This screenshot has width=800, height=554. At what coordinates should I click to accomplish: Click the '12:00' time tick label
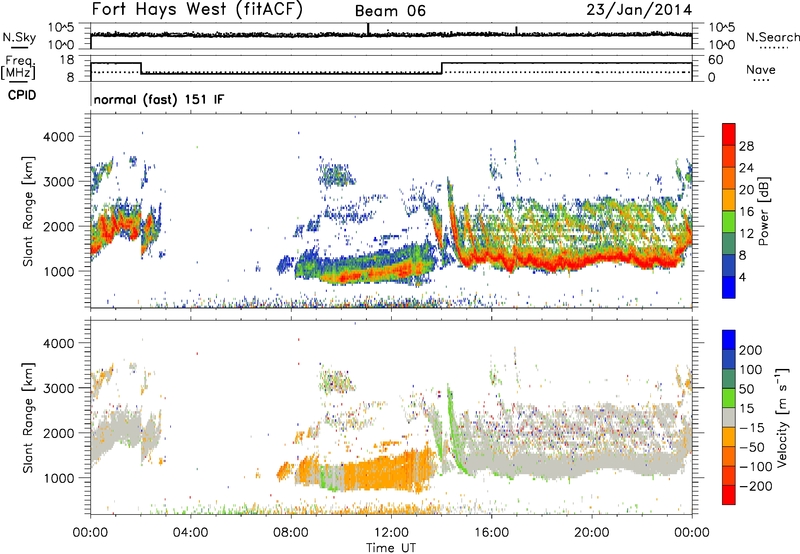point(391,532)
